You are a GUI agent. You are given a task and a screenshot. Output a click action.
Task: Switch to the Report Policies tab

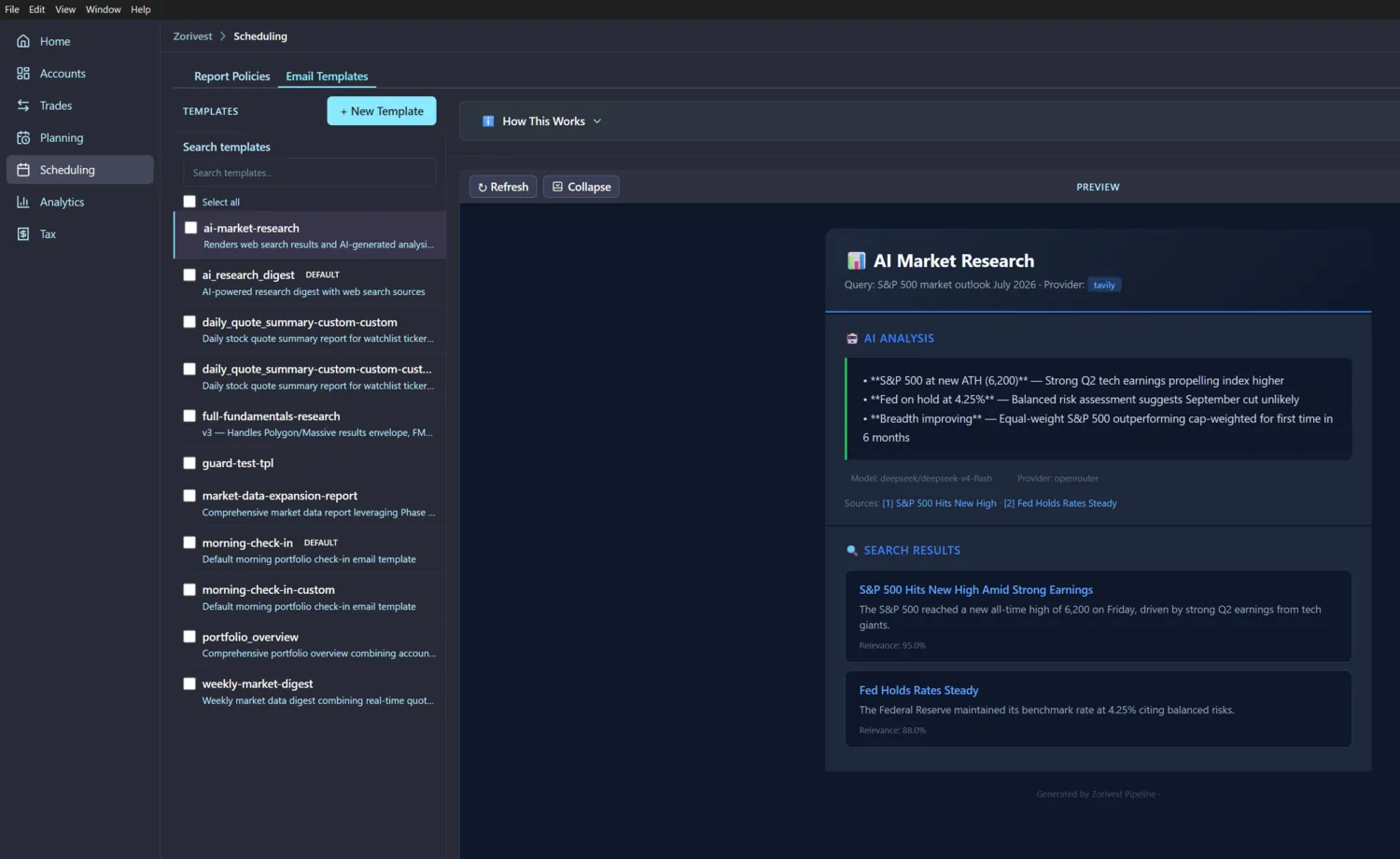coord(231,77)
